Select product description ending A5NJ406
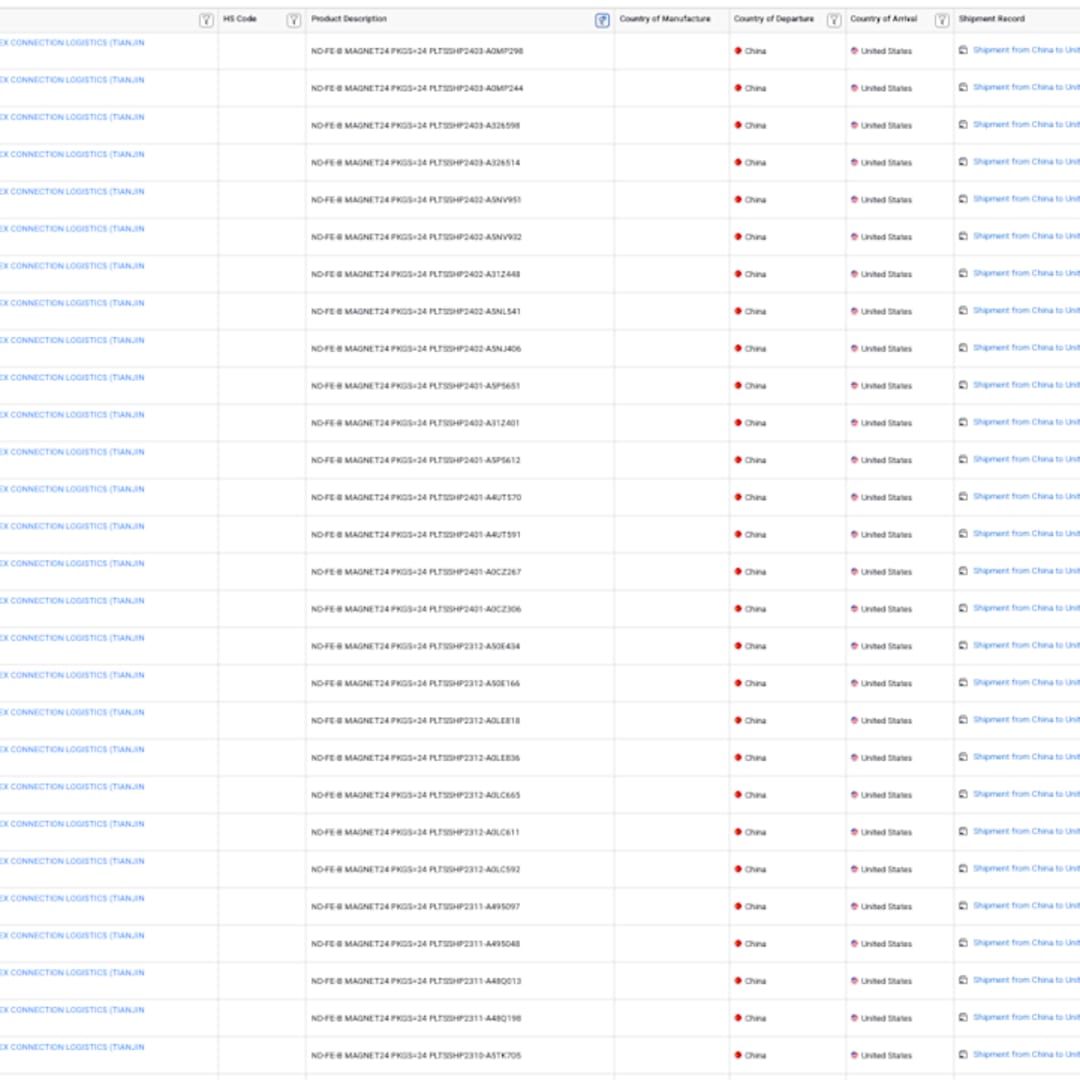The height and width of the screenshot is (1080, 1080). click(416, 349)
